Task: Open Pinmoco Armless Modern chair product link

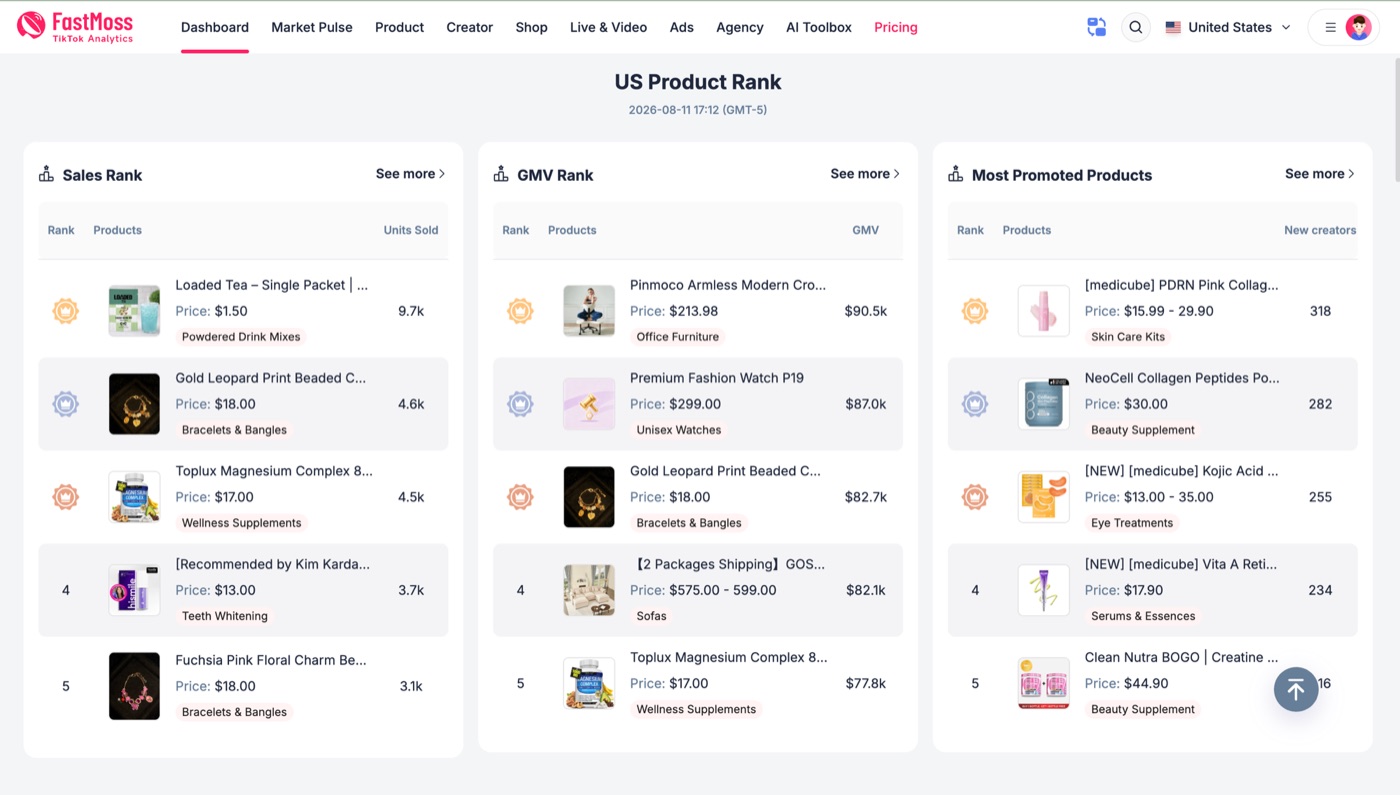Action: [728, 285]
